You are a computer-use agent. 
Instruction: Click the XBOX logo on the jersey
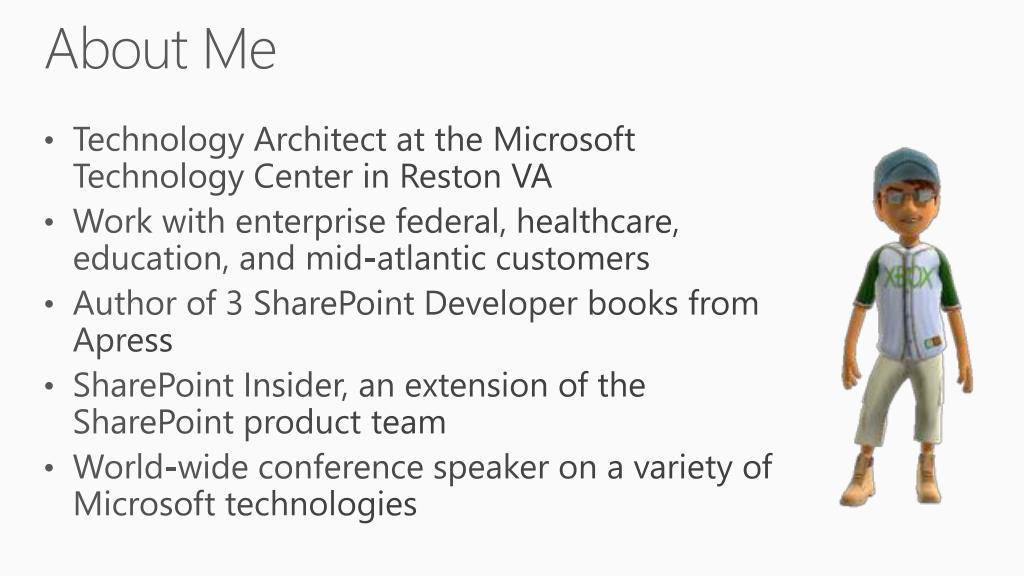[909, 278]
